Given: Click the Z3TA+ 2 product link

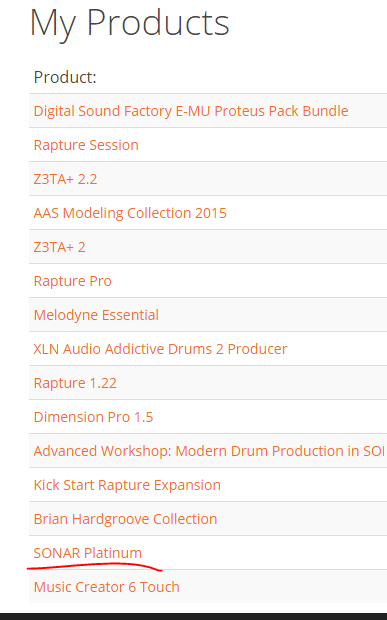Looking at the screenshot, I should [x=59, y=247].
